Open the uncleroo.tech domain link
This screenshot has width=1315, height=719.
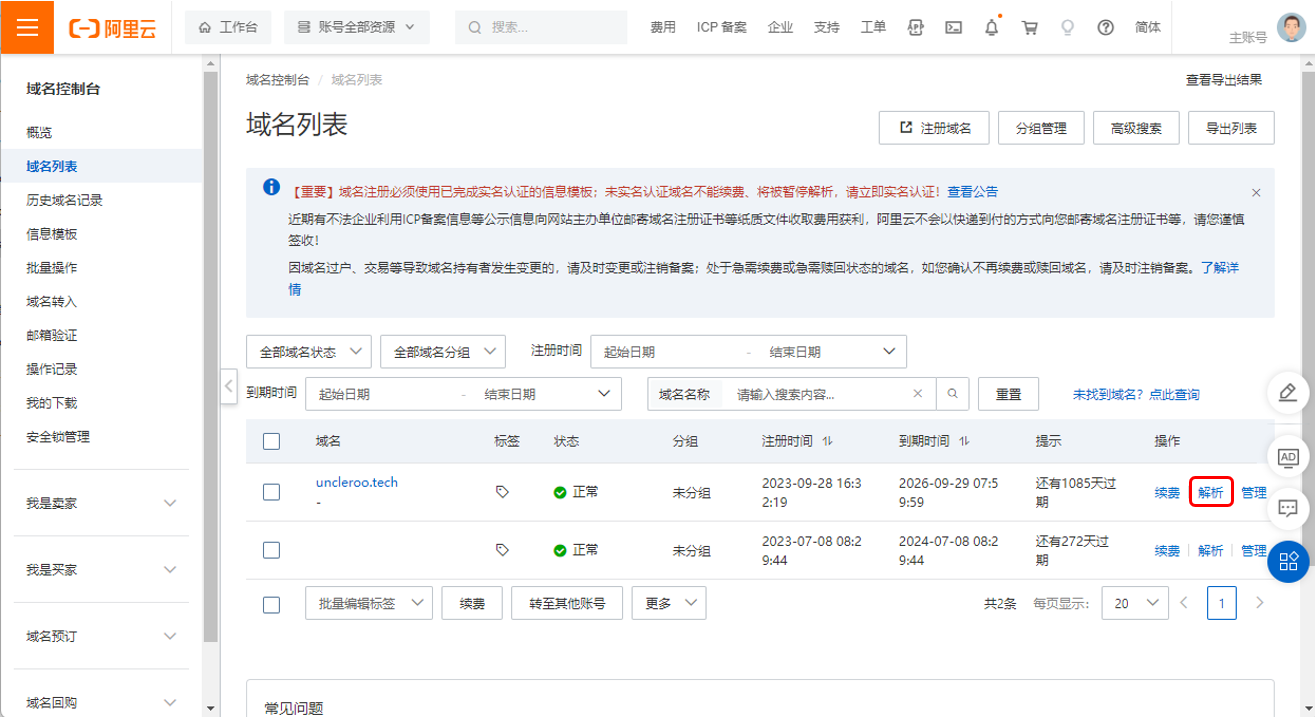357,482
